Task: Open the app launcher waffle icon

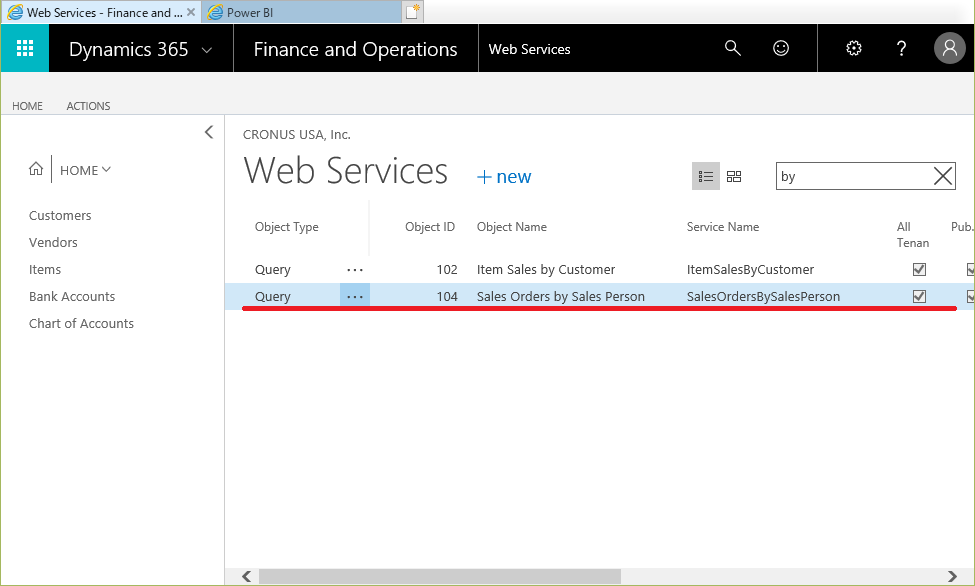Action: [25, 49]
